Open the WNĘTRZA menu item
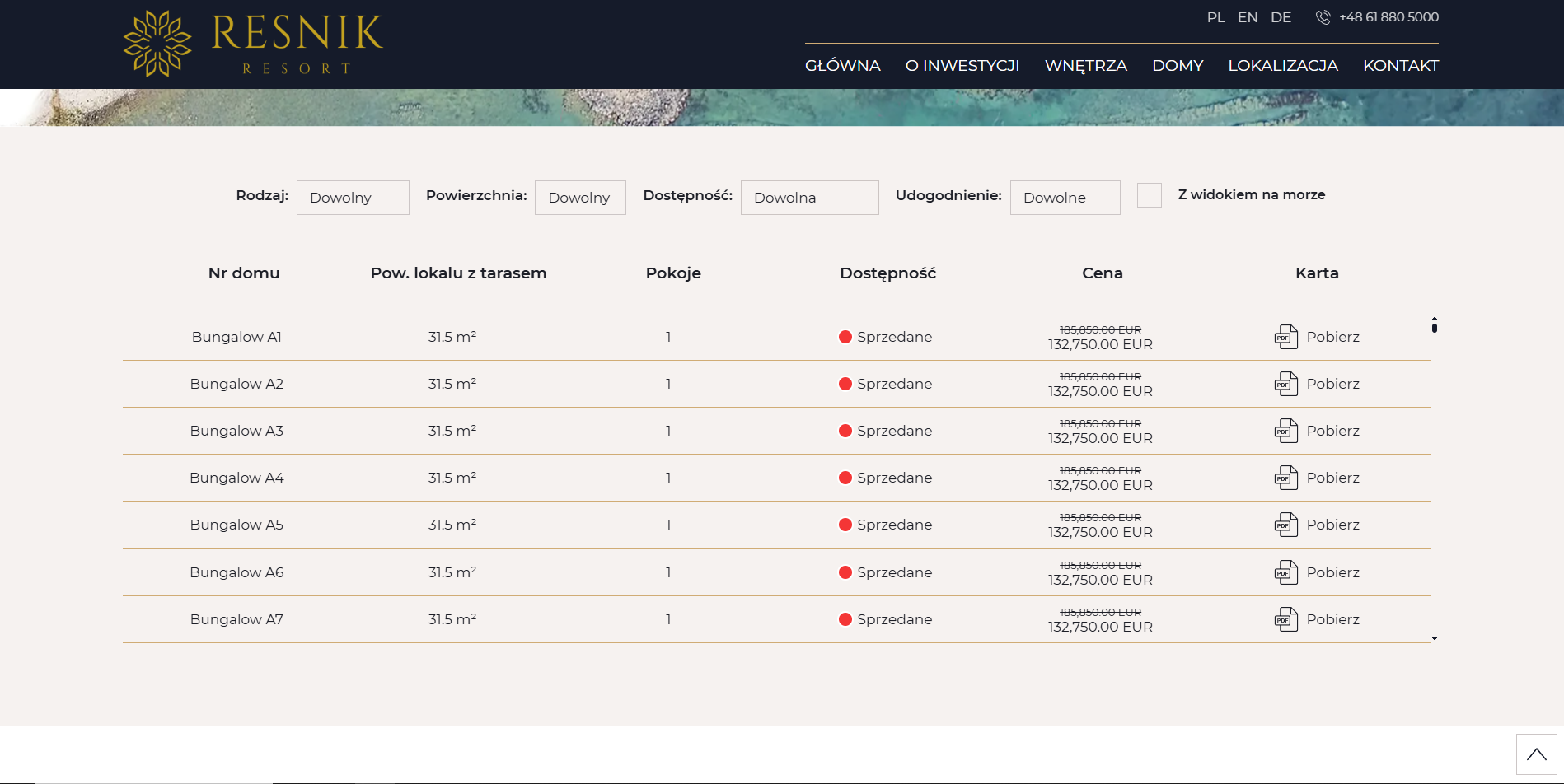The width and height of the screenshot is (1564, 784). click(1086, 66)
